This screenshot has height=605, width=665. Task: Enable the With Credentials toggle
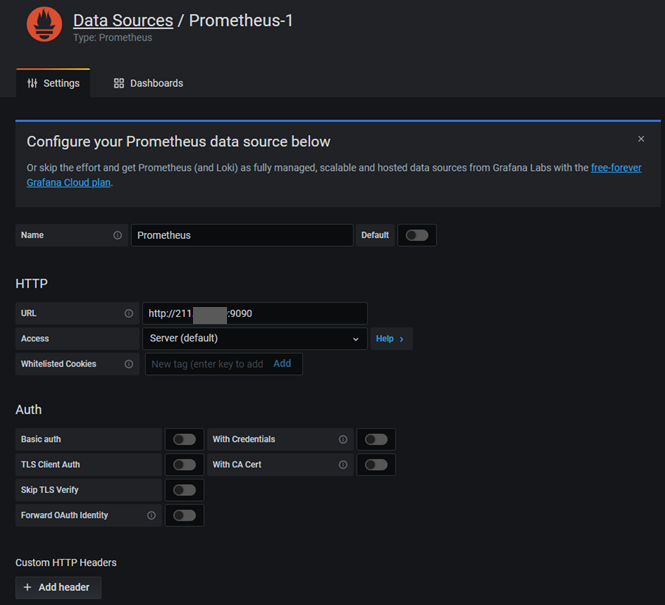tap(376, 439)
